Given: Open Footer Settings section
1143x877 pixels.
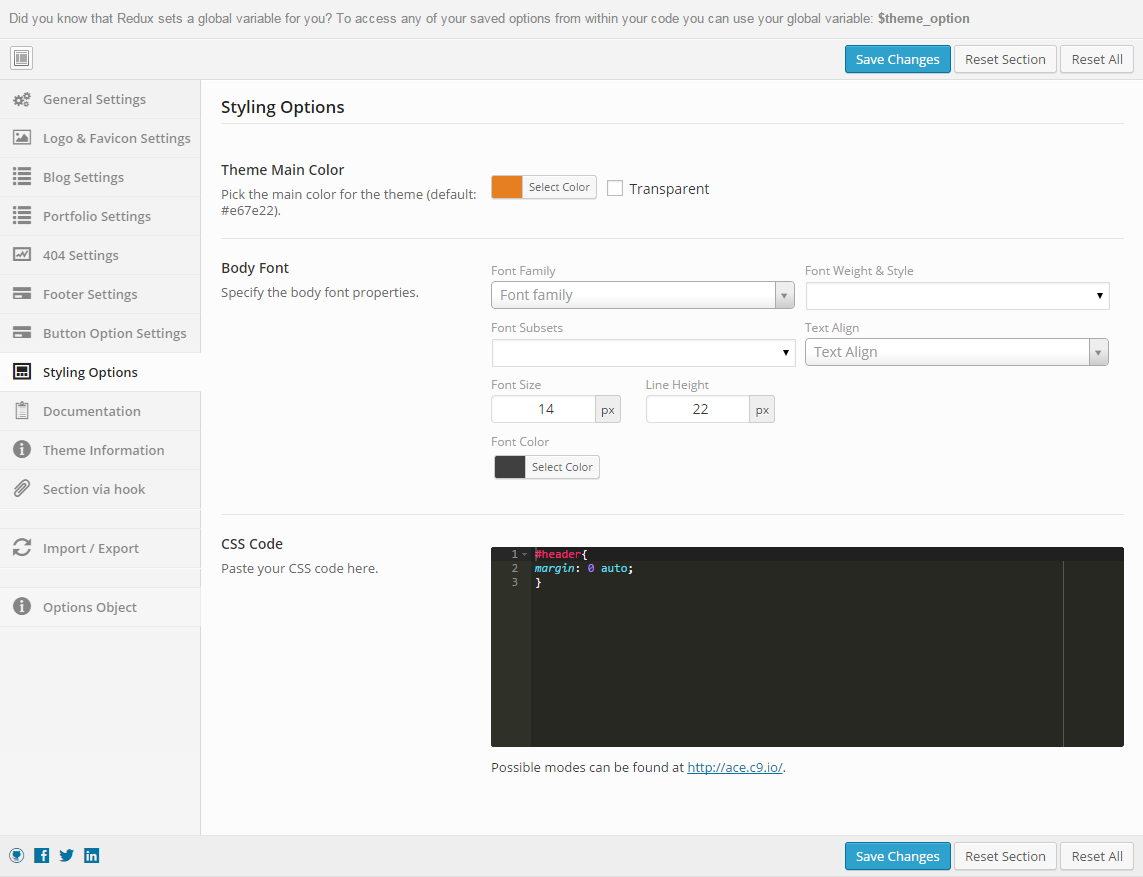Looking at the screenshot, I should 100,294.
